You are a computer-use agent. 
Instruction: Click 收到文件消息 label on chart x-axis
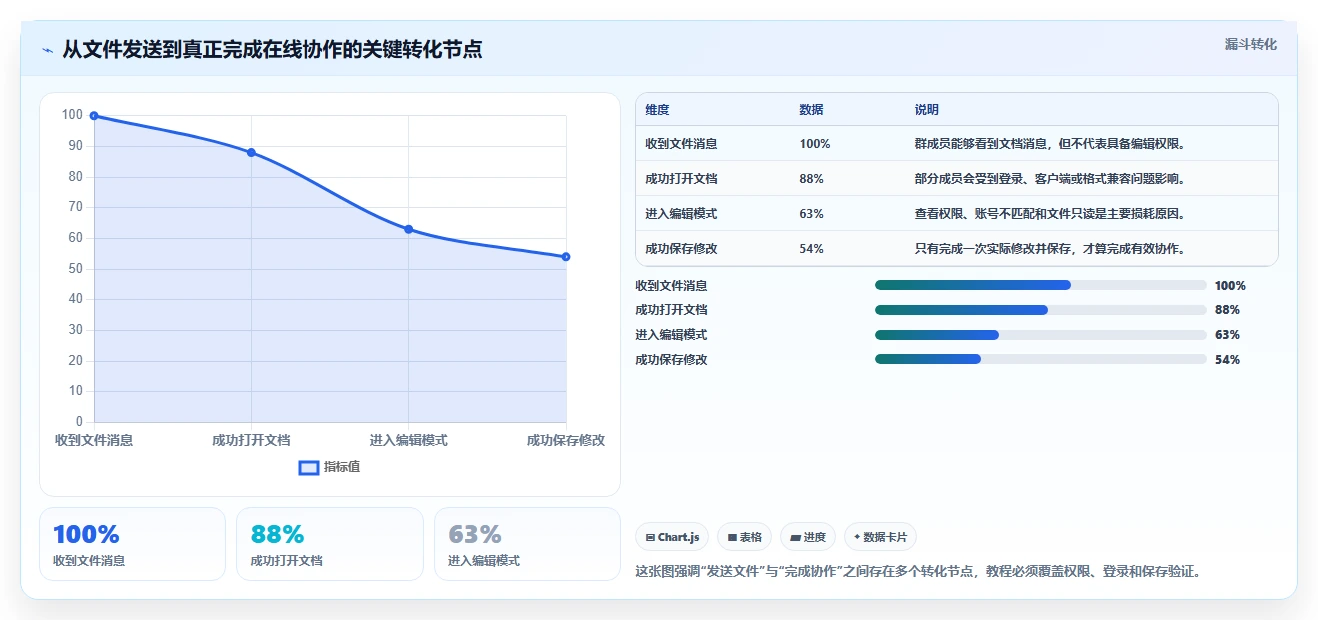(94, 440)
